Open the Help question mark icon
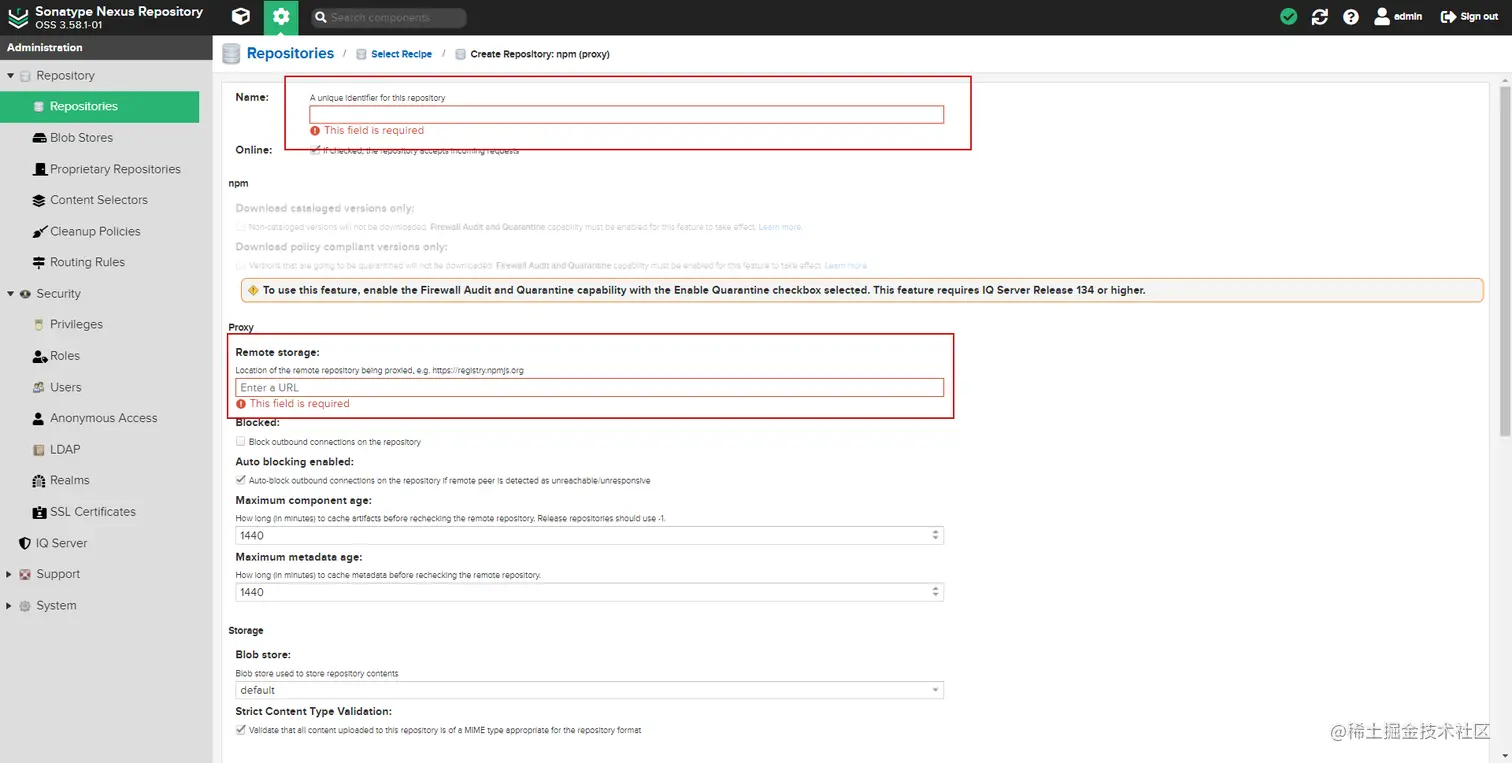Image resolution: width=1512 pixels, height=763 pixels. (x=1351, y=17)
